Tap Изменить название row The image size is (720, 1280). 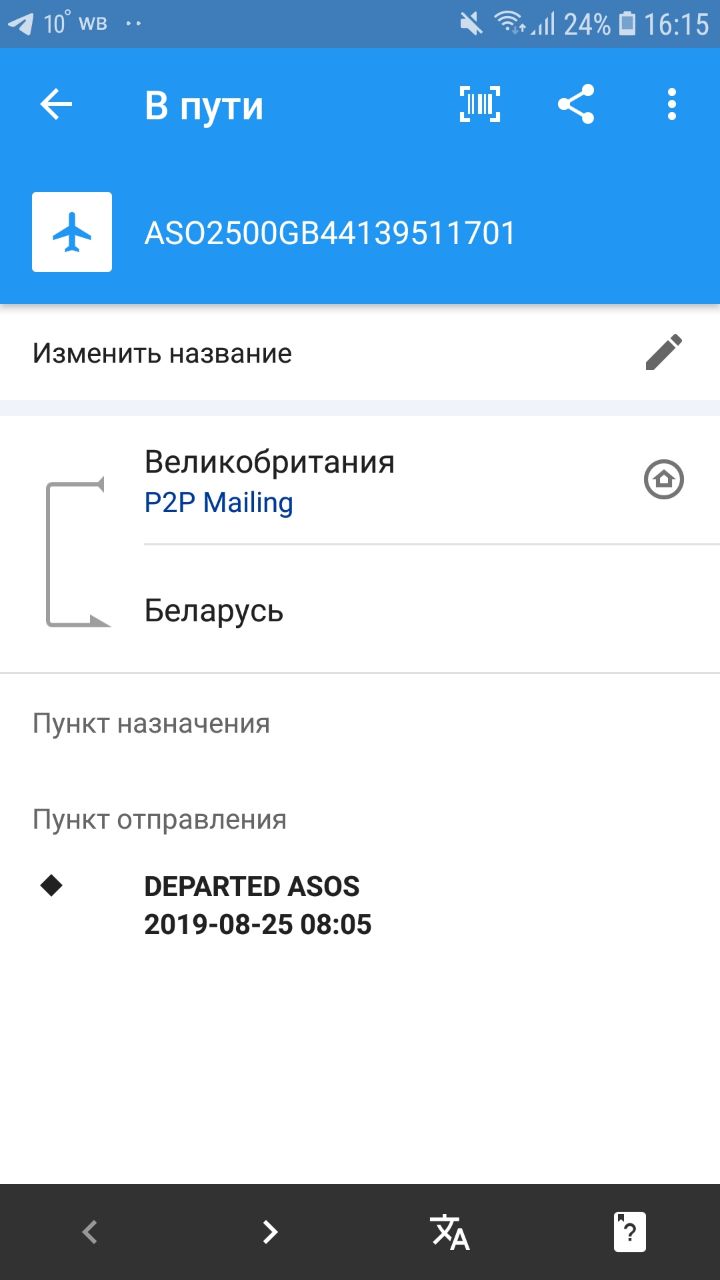(360, 352)
